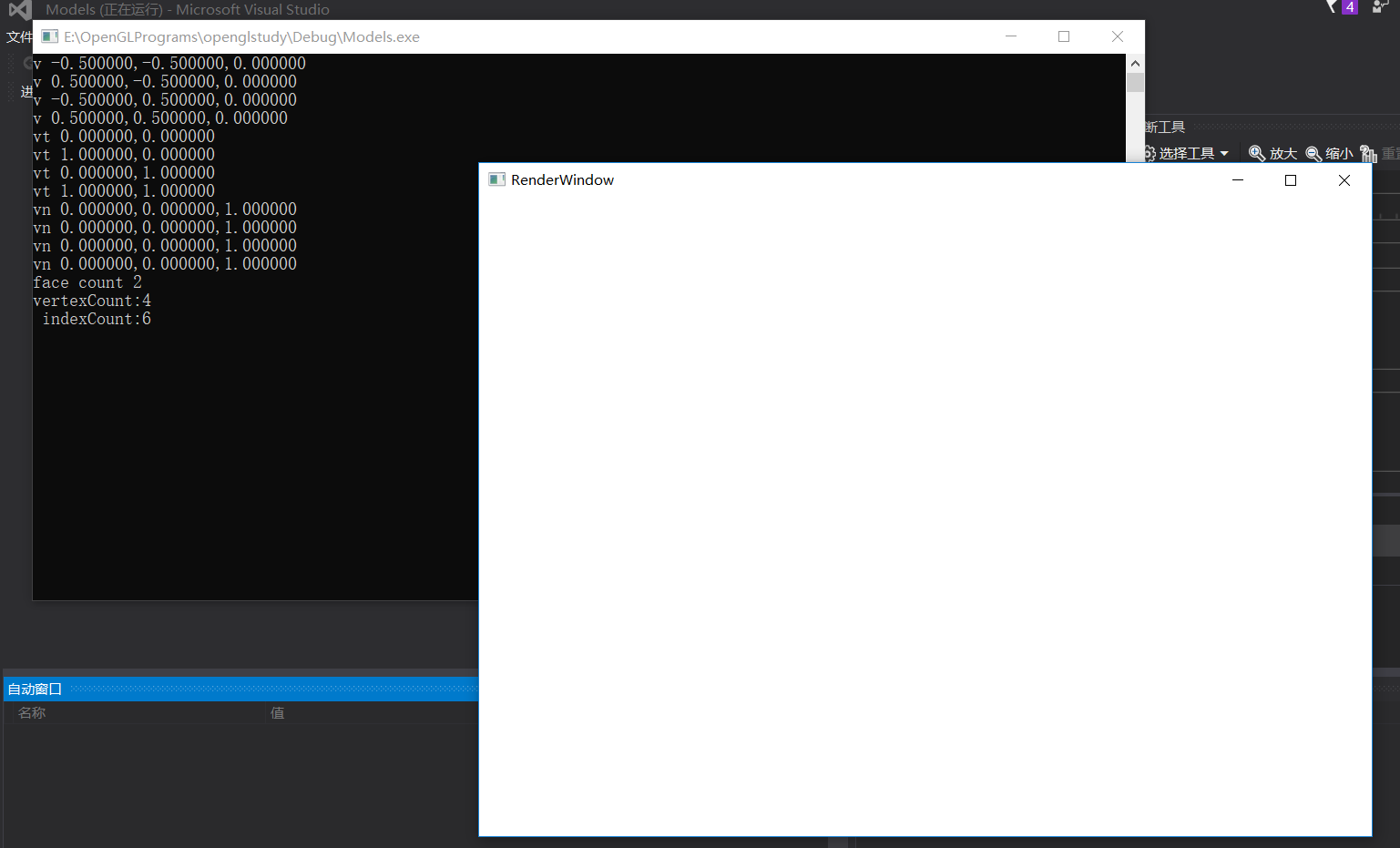Click the console scrollbar thumb
The width and height of the screenshot is (1400, 848).
click(x=1135, y=83)
